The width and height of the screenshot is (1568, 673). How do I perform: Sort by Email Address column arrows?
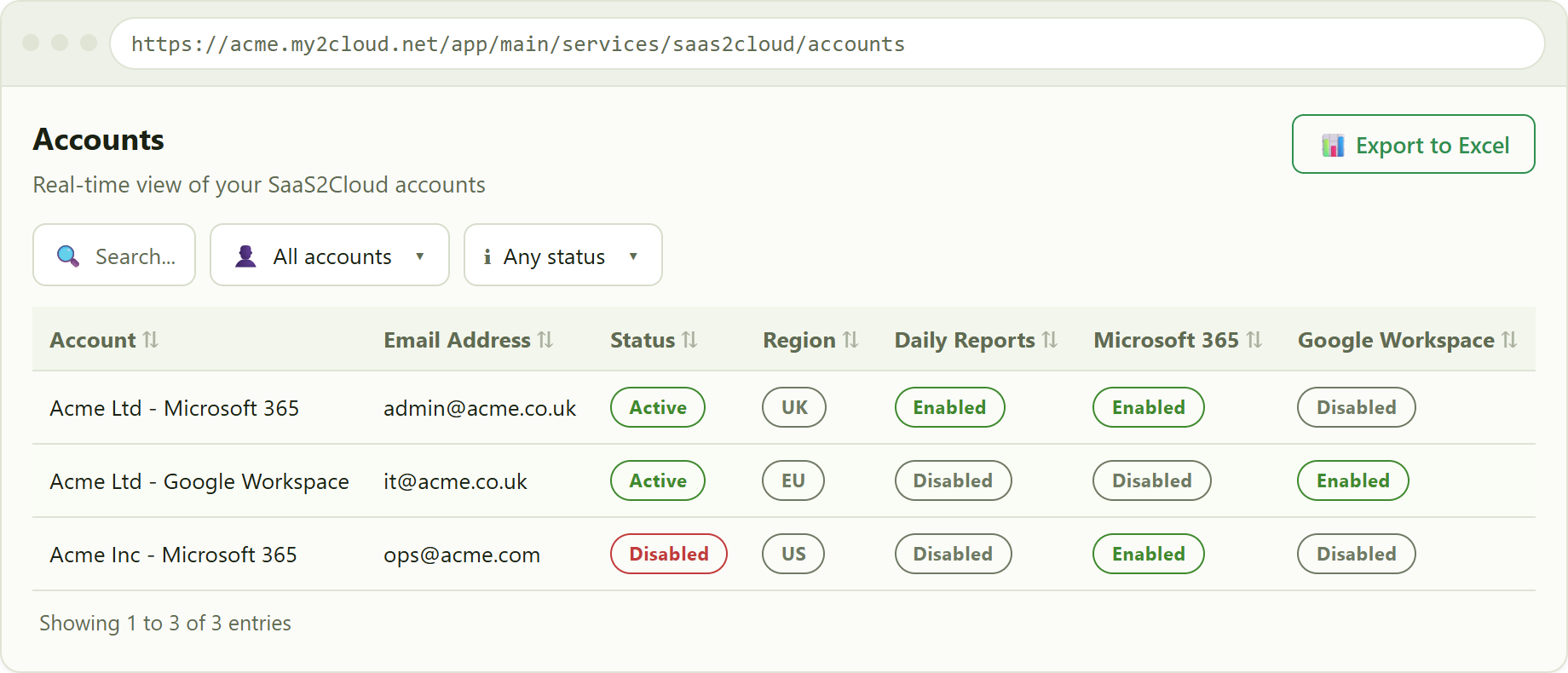pos(545,340)
